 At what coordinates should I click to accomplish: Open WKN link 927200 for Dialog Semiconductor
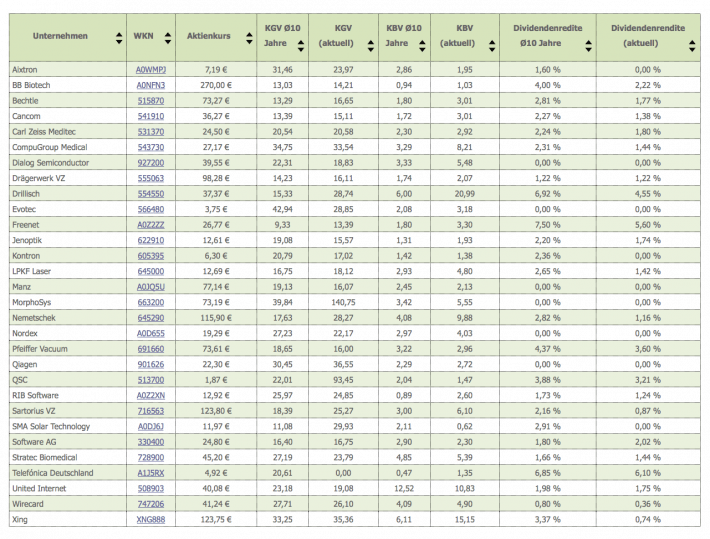[151, 163]
